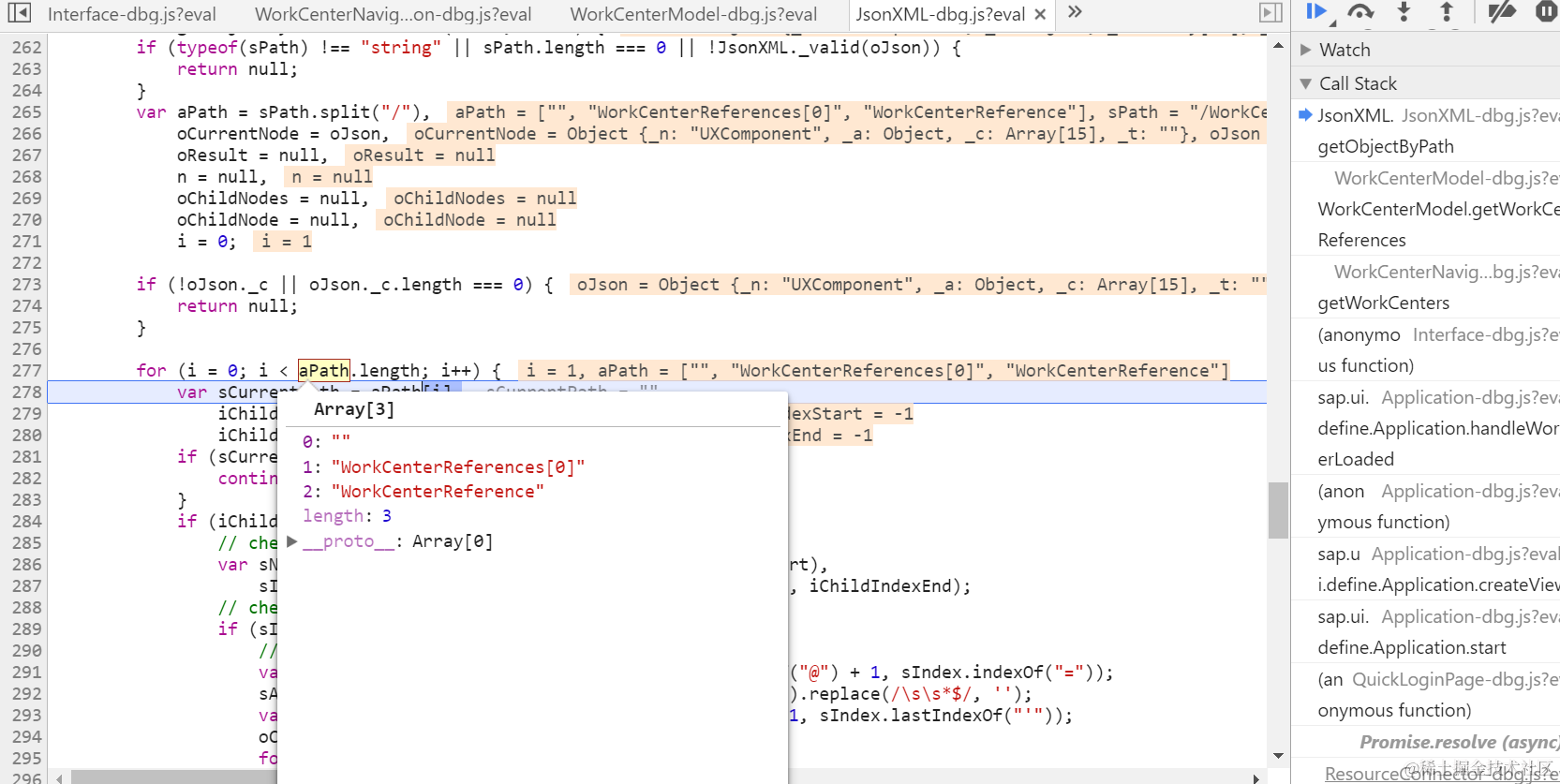
Task: Toggle pause on exceptions
Action: [x=1546, y=12]
